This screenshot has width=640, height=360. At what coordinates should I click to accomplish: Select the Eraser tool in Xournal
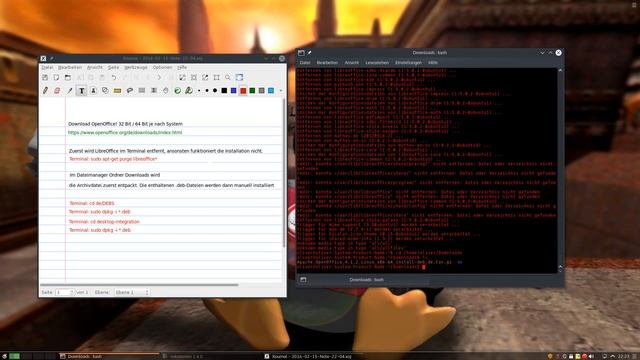(57, 90)
